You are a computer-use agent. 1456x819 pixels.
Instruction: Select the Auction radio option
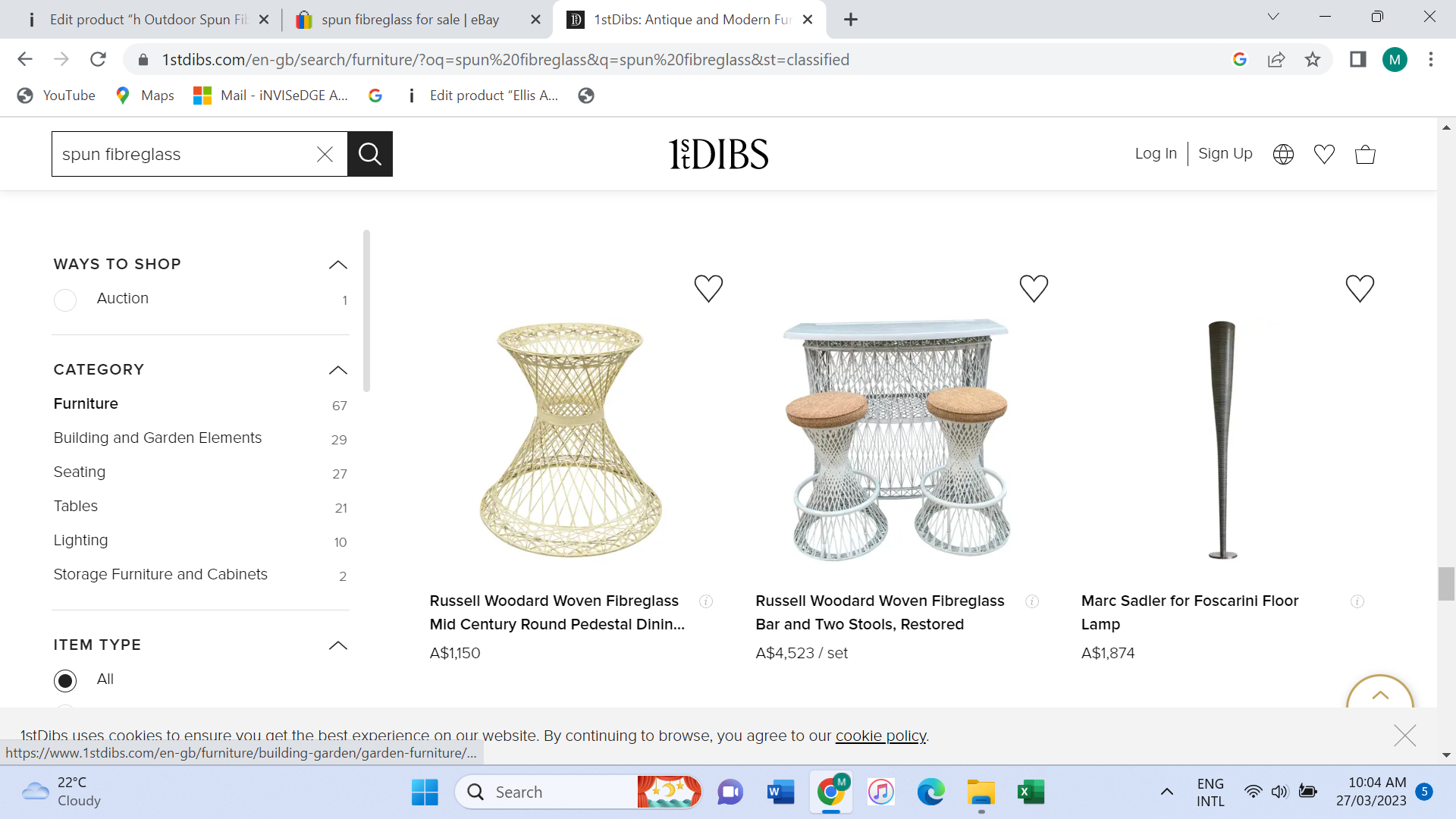coord(65,300)
